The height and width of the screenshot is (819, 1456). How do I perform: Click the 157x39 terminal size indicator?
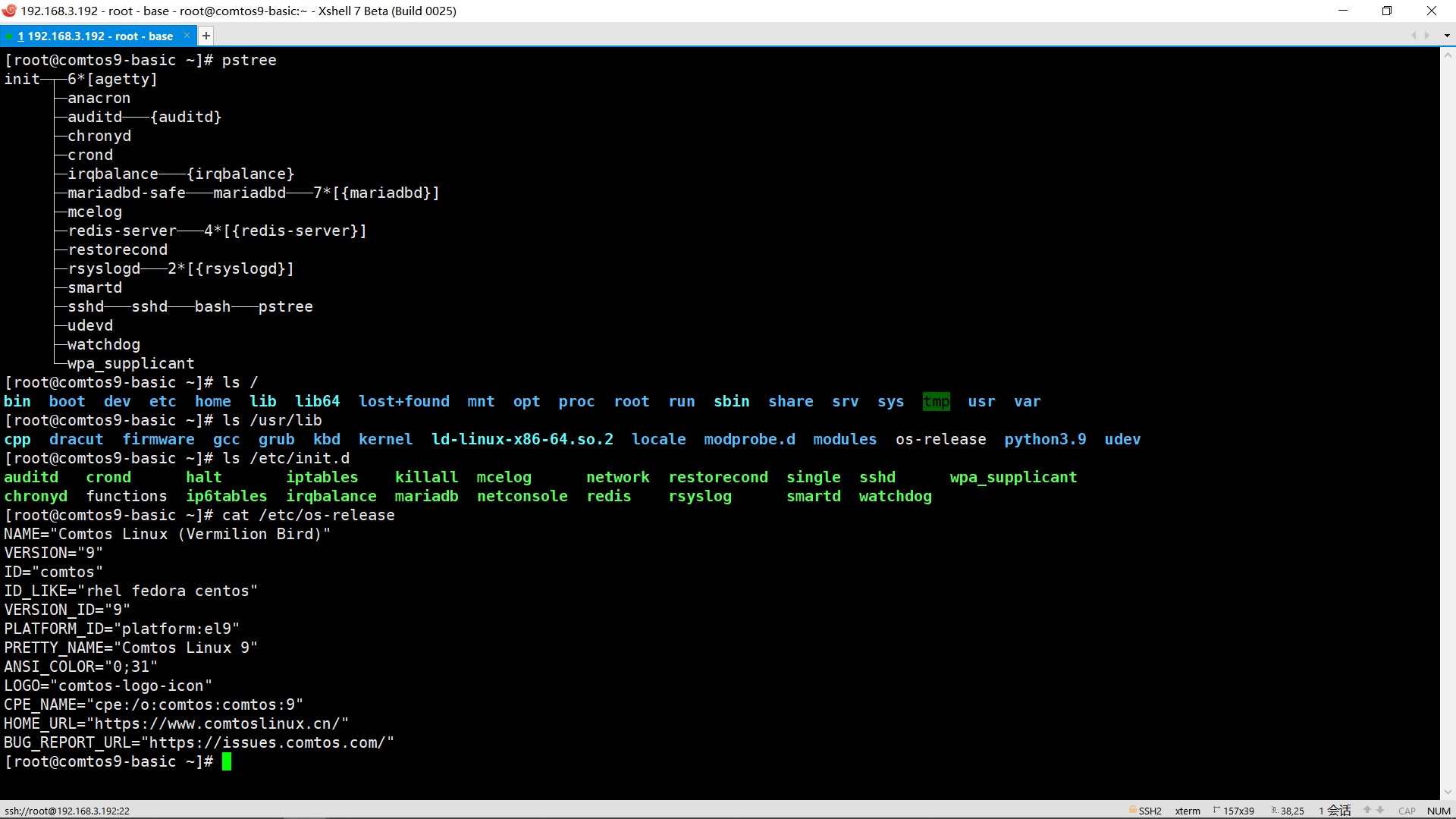(x=1238, y=811)
